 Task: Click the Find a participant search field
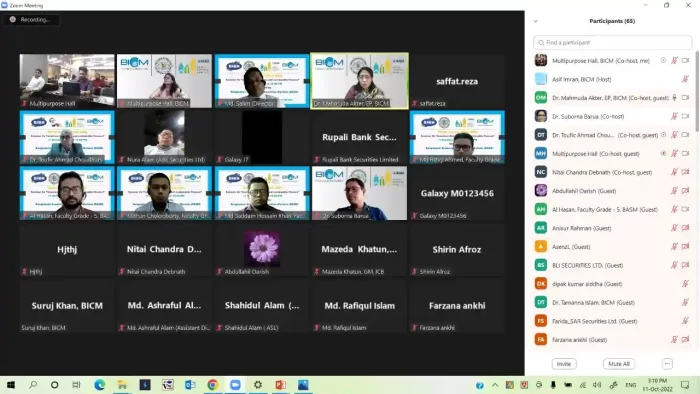(612, 42)
